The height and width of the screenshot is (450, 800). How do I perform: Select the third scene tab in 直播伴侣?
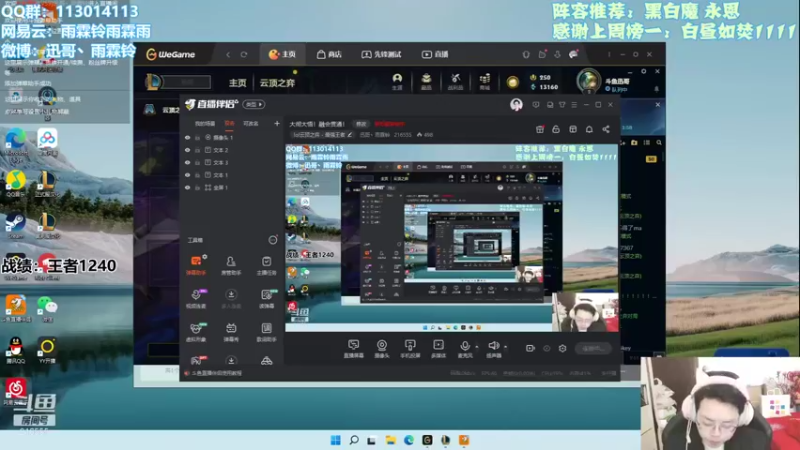[251, 123]
